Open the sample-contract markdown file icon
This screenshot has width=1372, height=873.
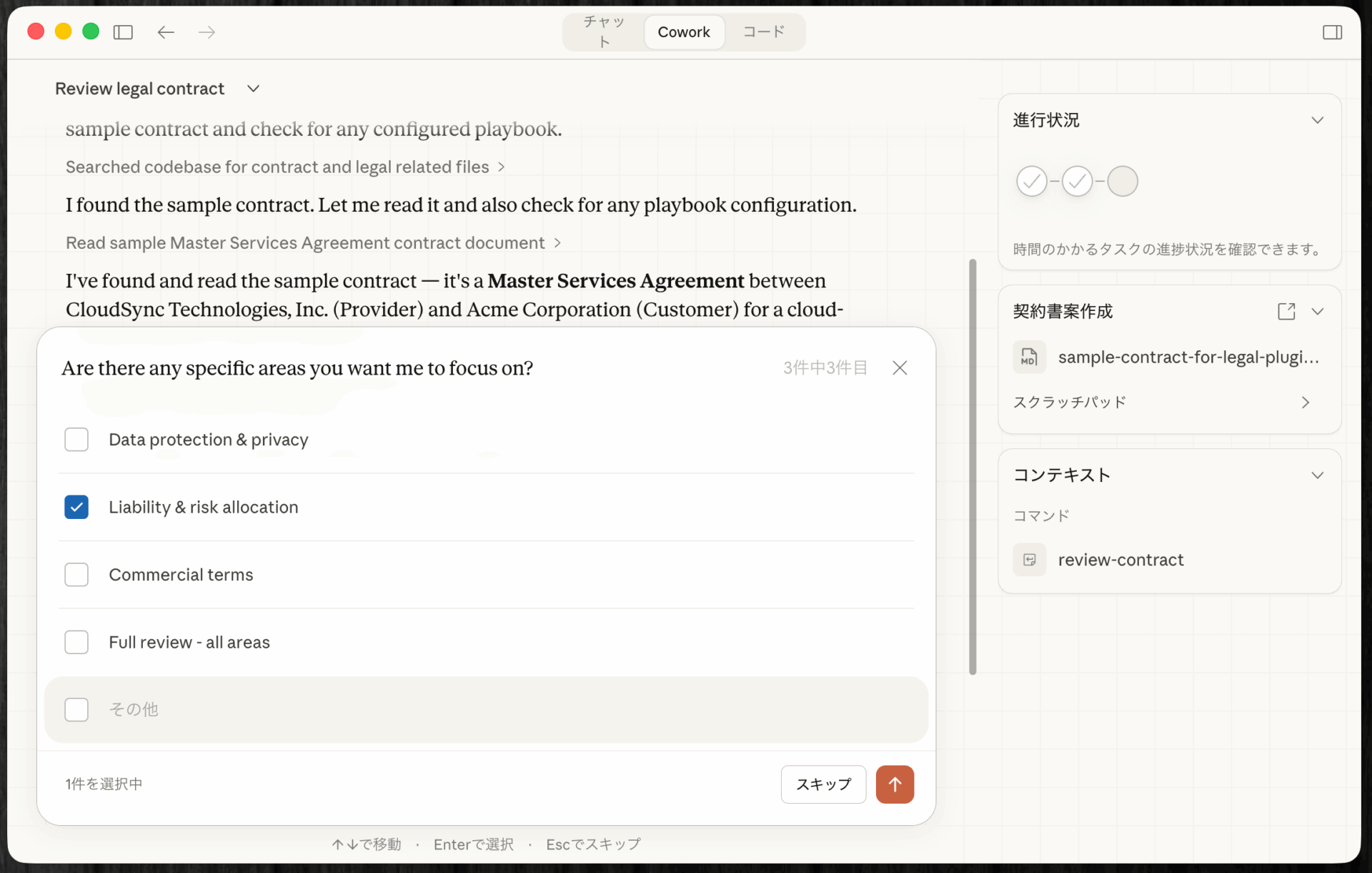click(1029, 357)
